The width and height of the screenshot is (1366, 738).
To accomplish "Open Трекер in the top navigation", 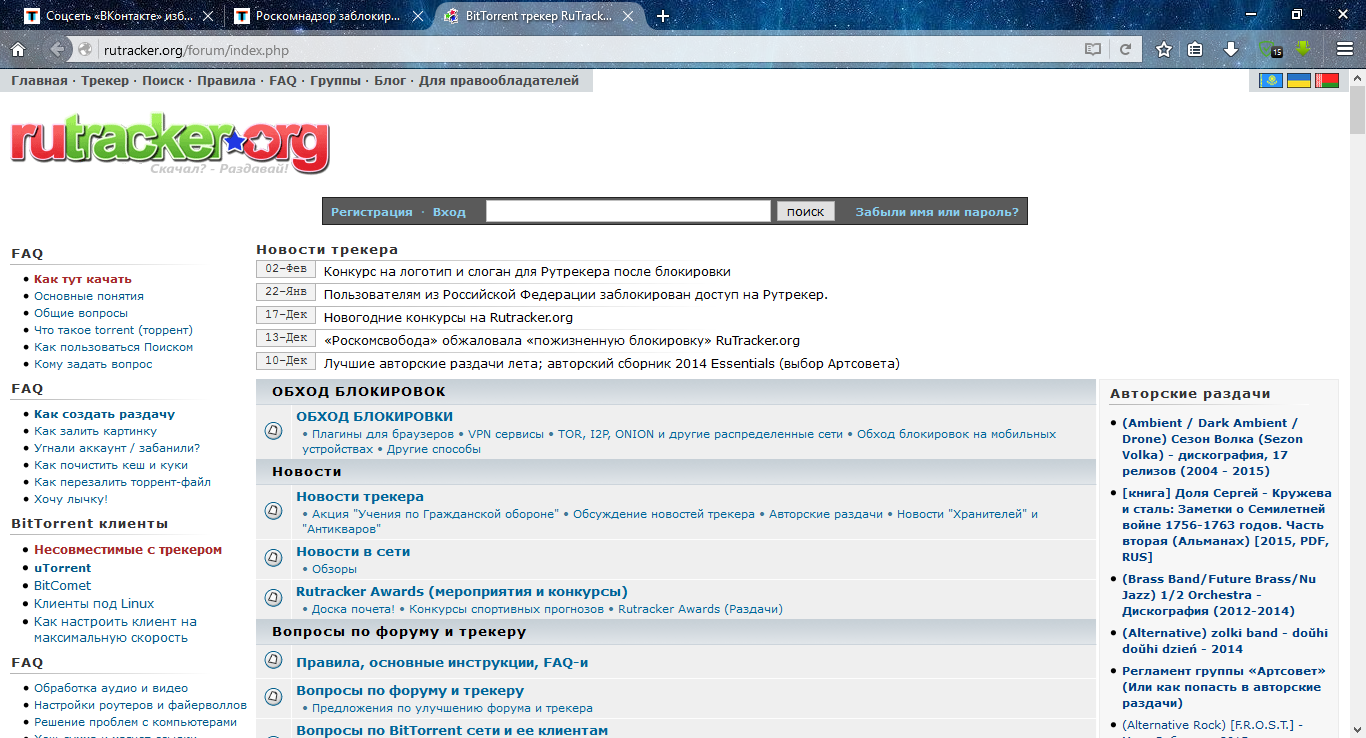I will (x=105, y=81).
